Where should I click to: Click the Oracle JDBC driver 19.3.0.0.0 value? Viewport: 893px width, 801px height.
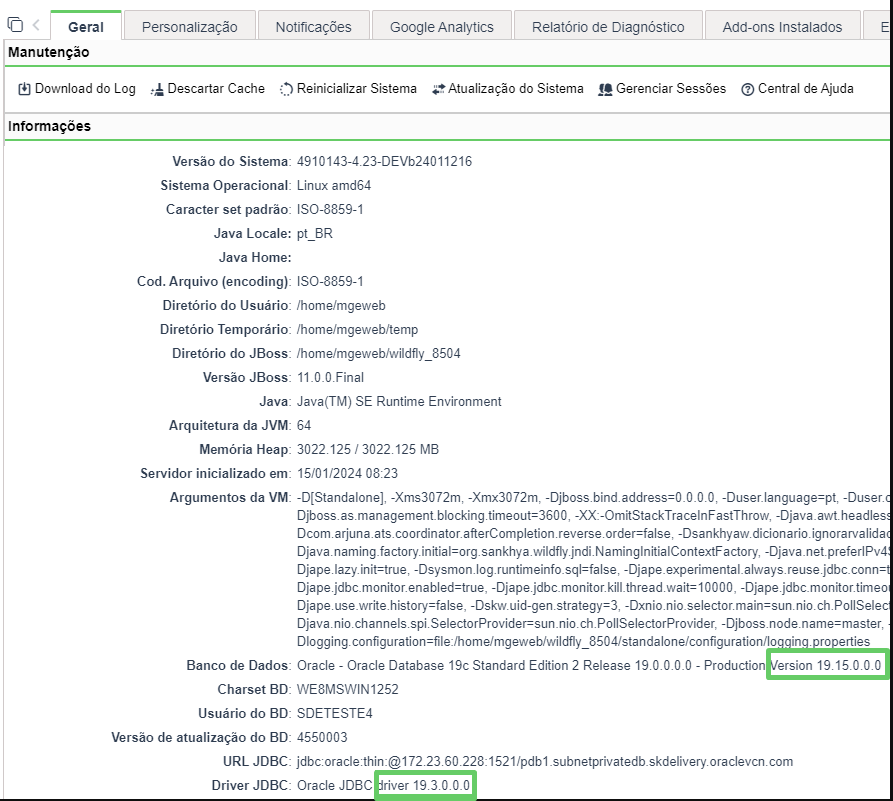pos(383,786)
